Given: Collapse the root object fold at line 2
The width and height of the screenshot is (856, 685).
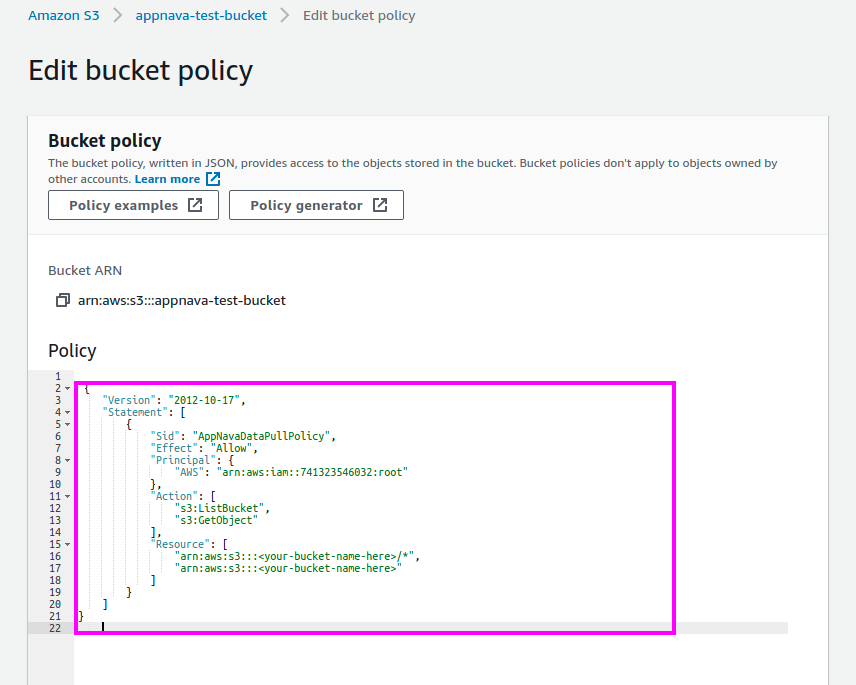Looking at the screenshot, I should coord(68,389).
